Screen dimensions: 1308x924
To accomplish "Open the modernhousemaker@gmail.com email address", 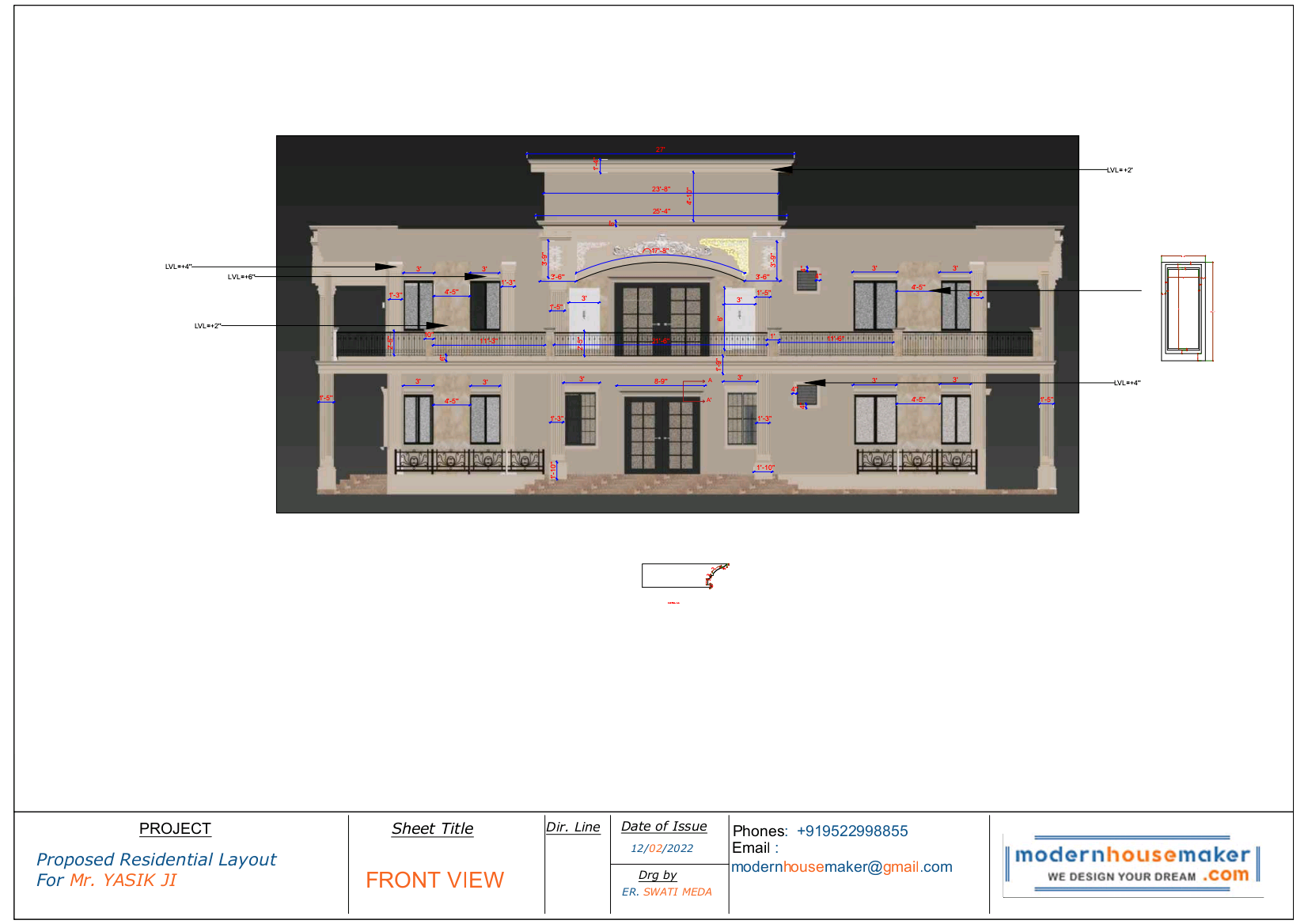I will (x=842, y=867).
